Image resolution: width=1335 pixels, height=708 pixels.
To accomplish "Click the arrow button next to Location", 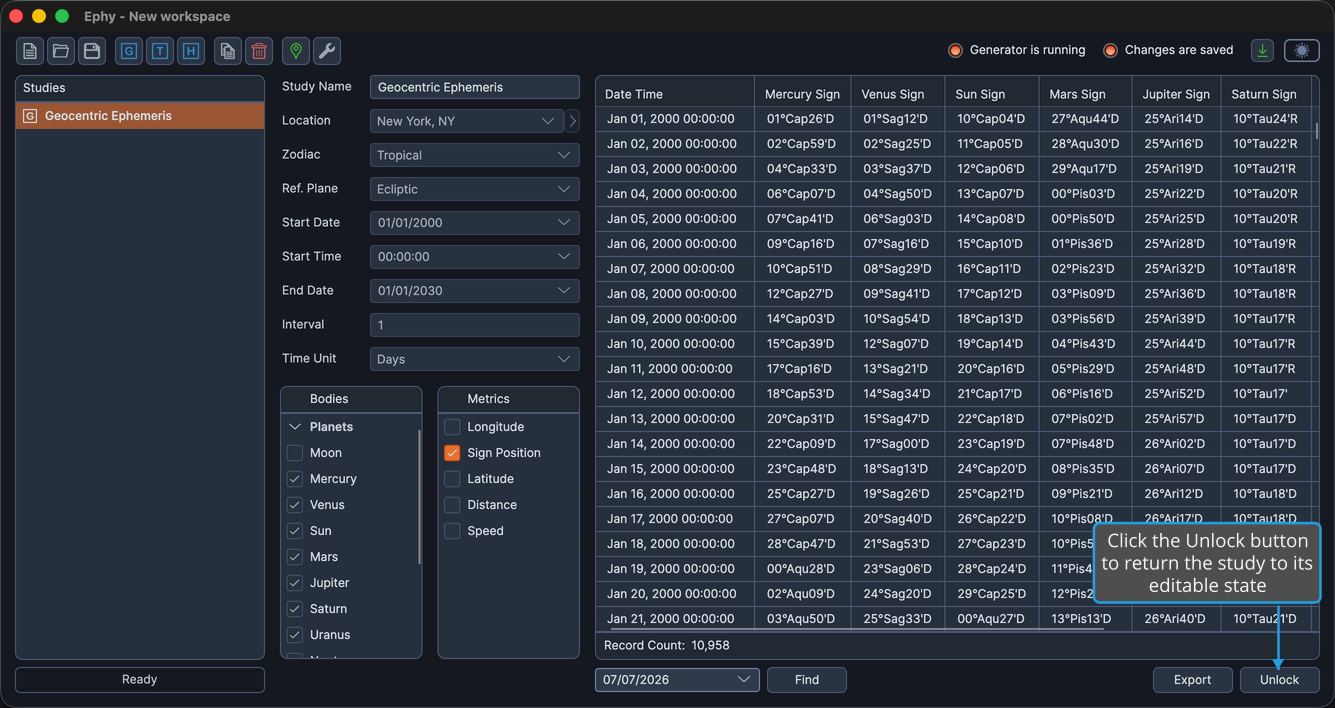I will tap(572, 121).
